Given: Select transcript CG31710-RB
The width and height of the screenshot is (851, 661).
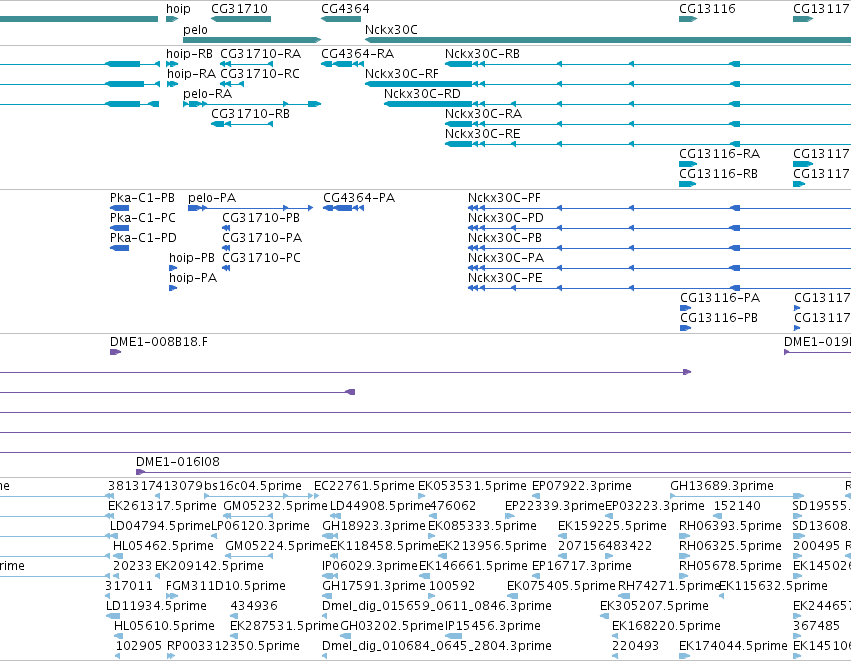Looking at the screenshot, I should tap(250, 114).
